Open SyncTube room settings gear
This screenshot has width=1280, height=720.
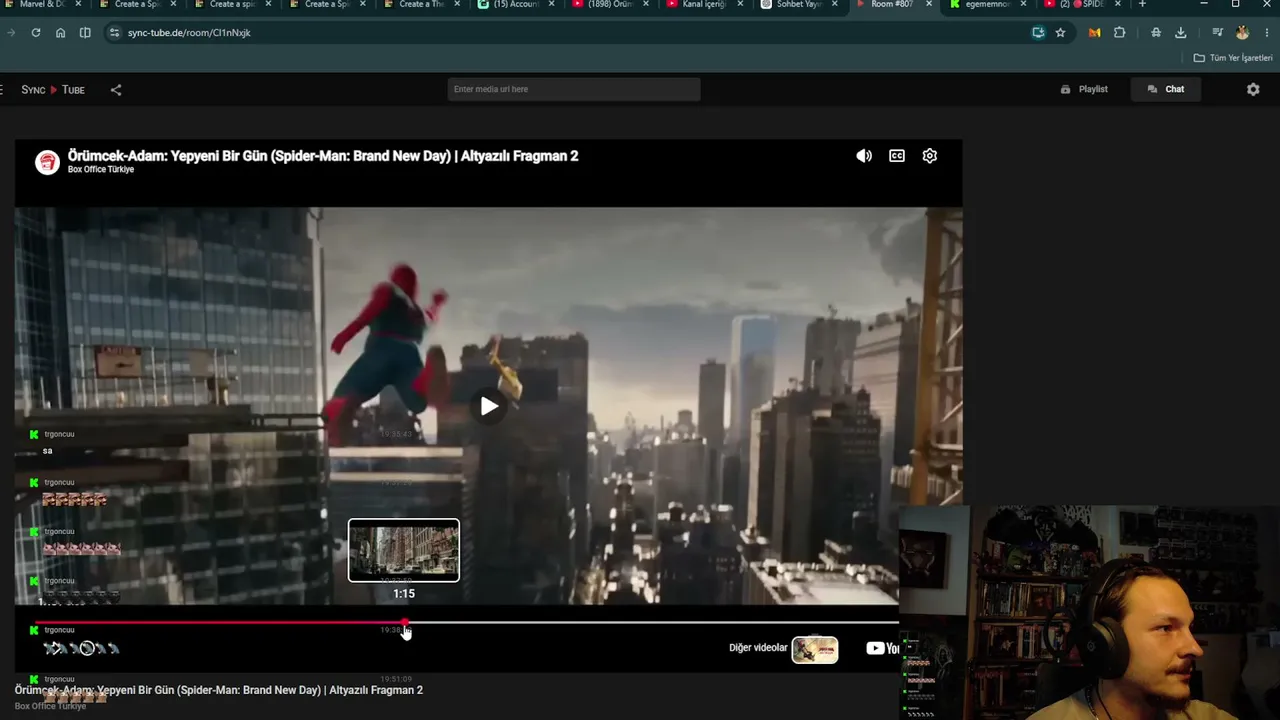1253,89
